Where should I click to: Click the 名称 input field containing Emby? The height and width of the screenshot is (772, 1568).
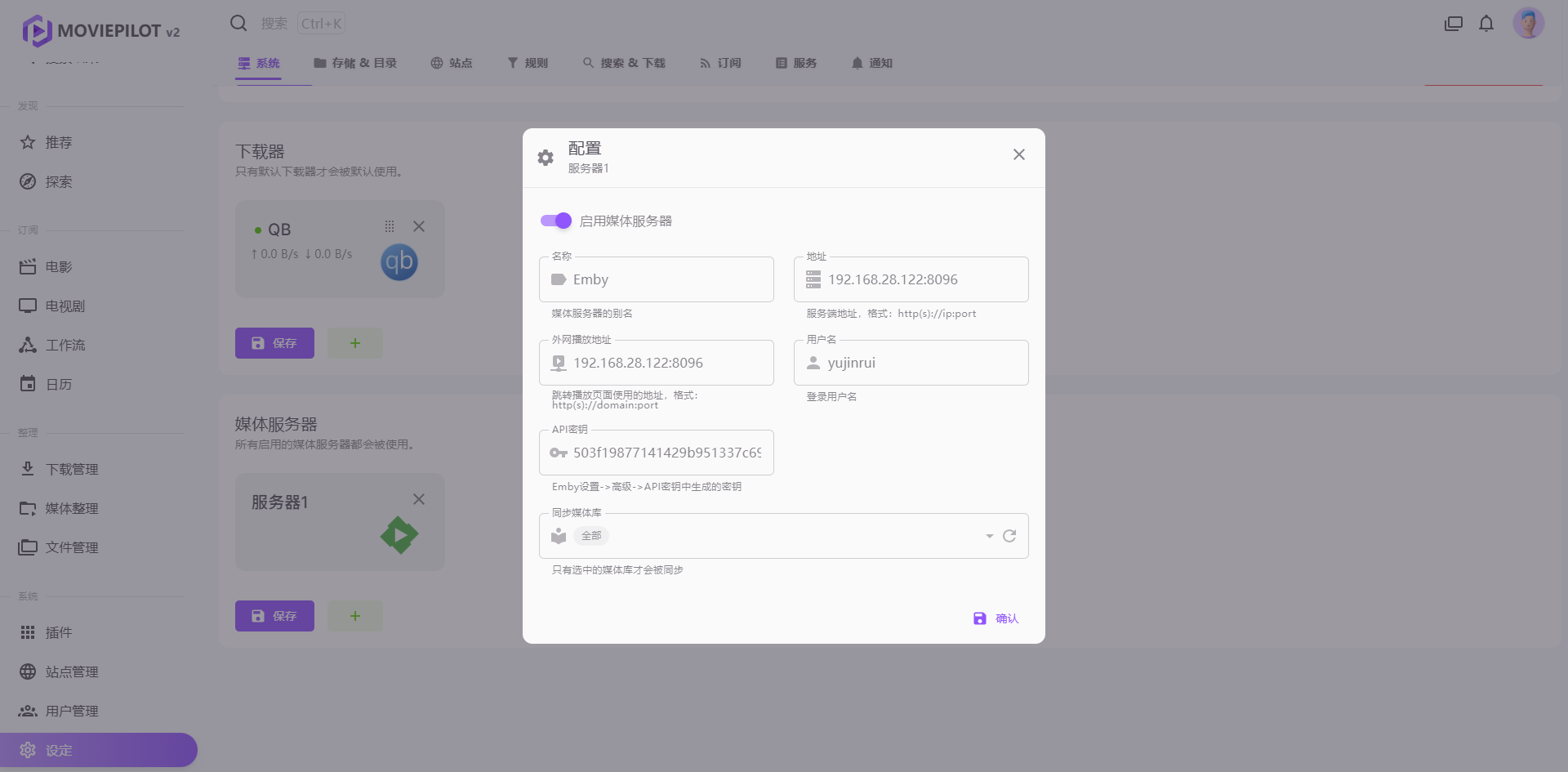click(670, 279)
